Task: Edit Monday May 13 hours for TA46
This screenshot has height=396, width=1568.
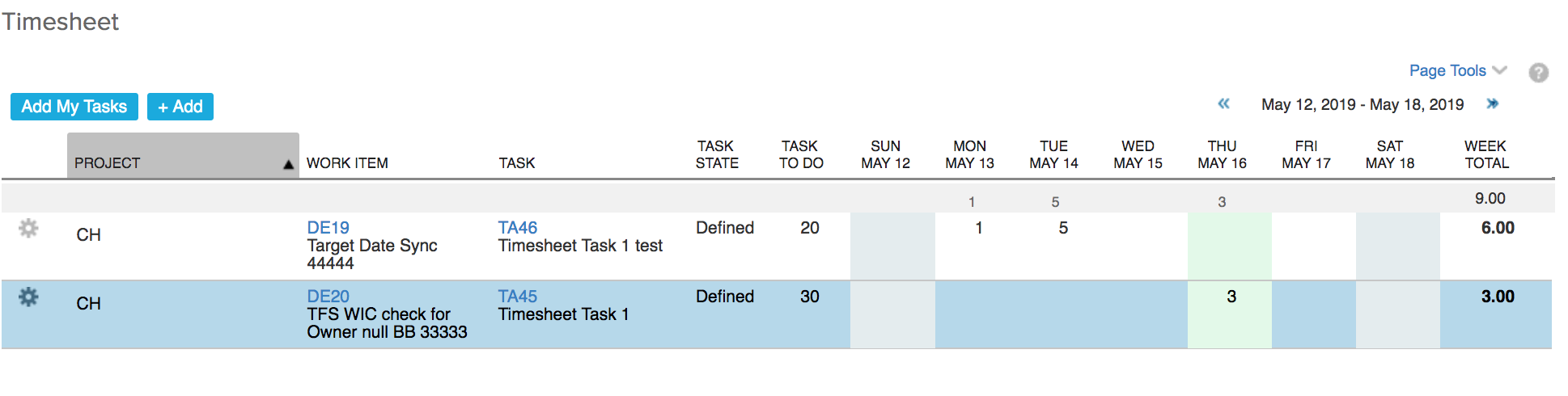Action: coord(978,229)
